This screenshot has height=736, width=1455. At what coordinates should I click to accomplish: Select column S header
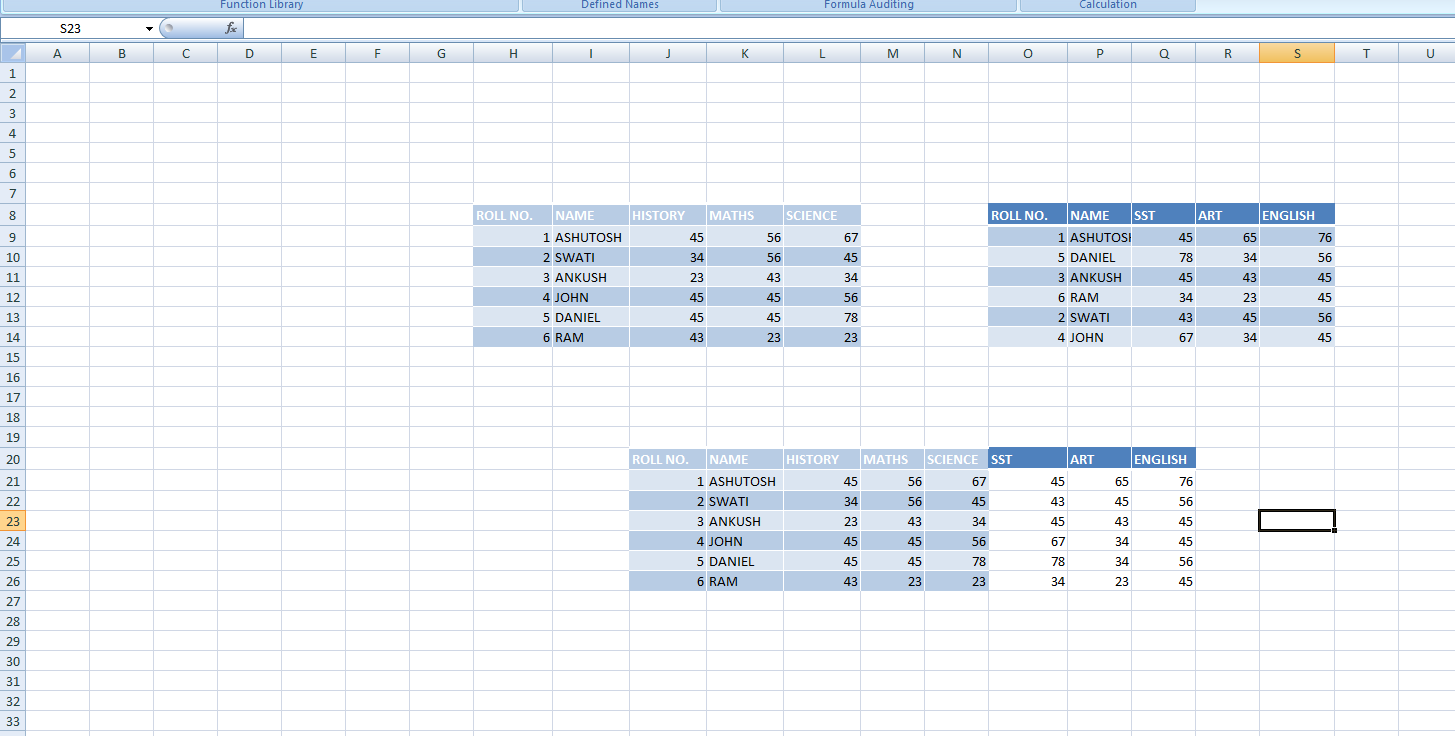[x=1297, y=54]
